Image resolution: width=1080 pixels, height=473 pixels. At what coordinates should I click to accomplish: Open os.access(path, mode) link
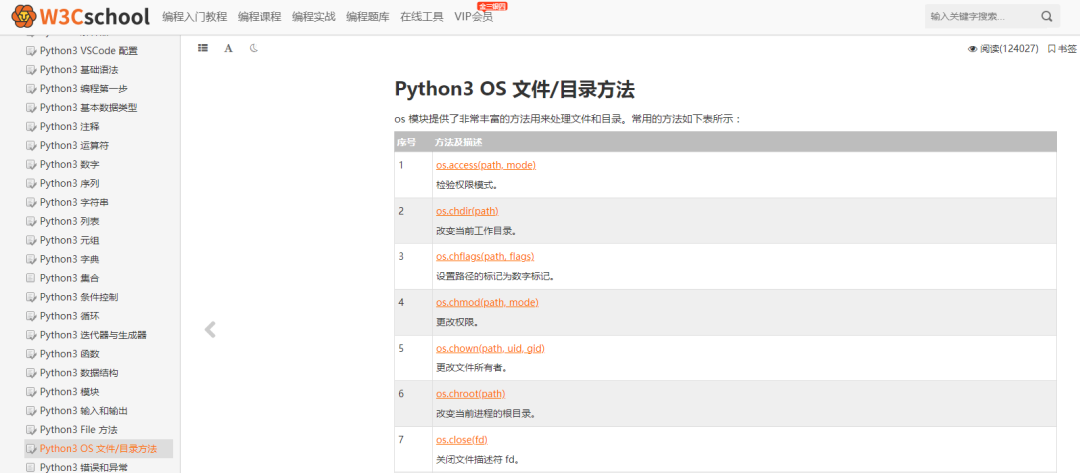tap(486, 165)
